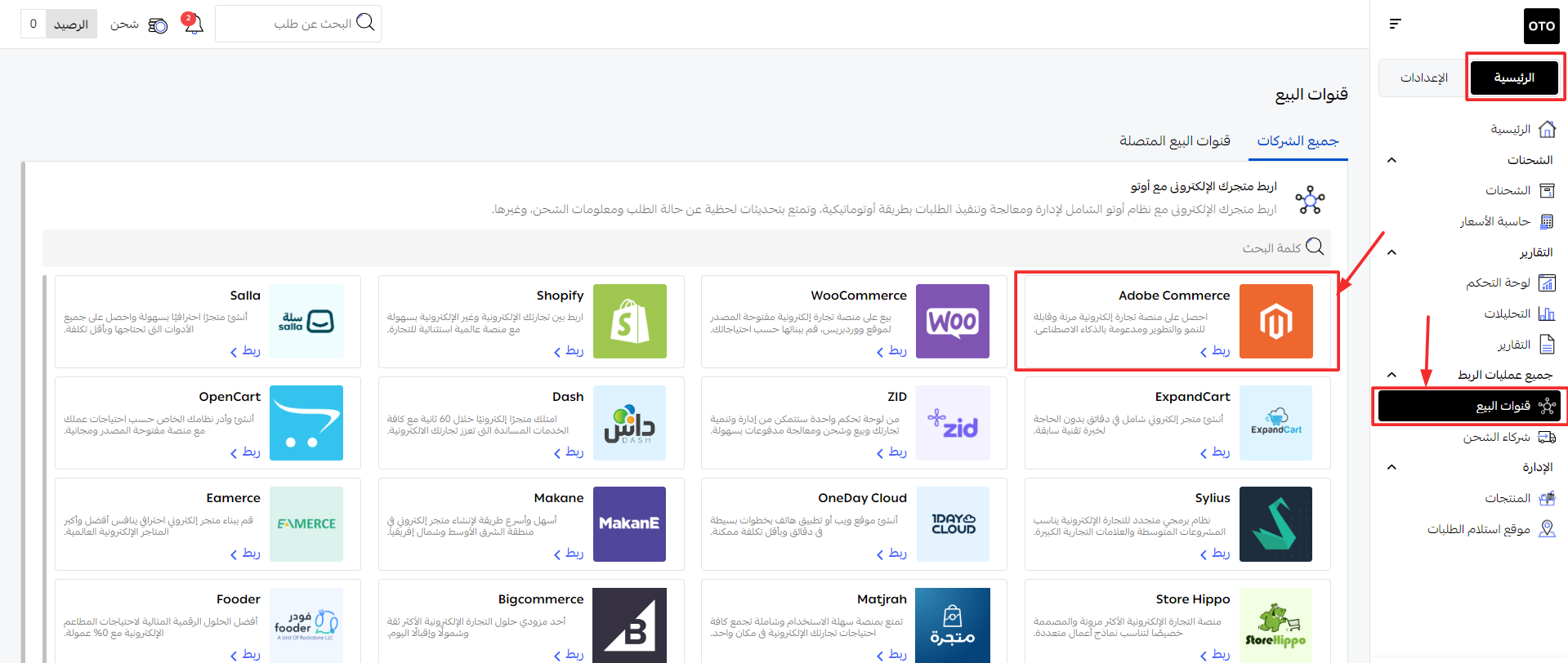The height and width of the screenshot is (663, 1568).
Task: Click ربط link for OneDay Cloud
Action: (x=891, y=553)
